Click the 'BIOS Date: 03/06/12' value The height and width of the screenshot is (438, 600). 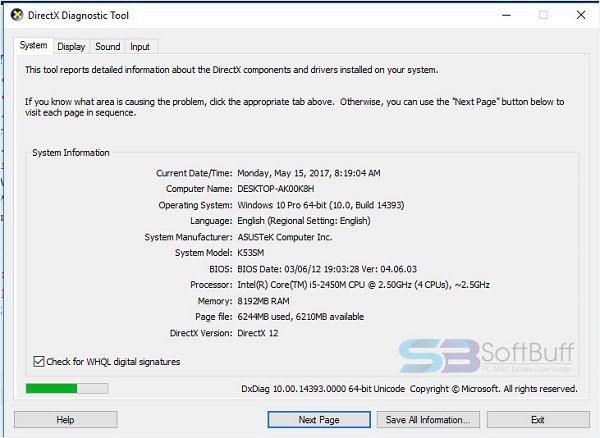[279, 269]
